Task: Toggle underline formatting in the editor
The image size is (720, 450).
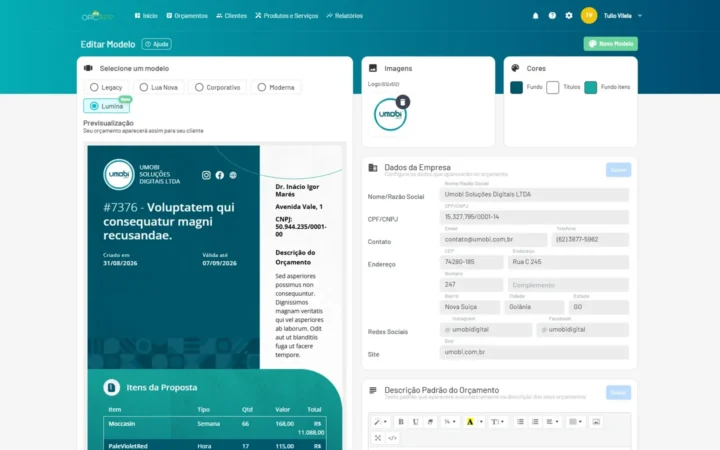Action: [x=416, y=422]
